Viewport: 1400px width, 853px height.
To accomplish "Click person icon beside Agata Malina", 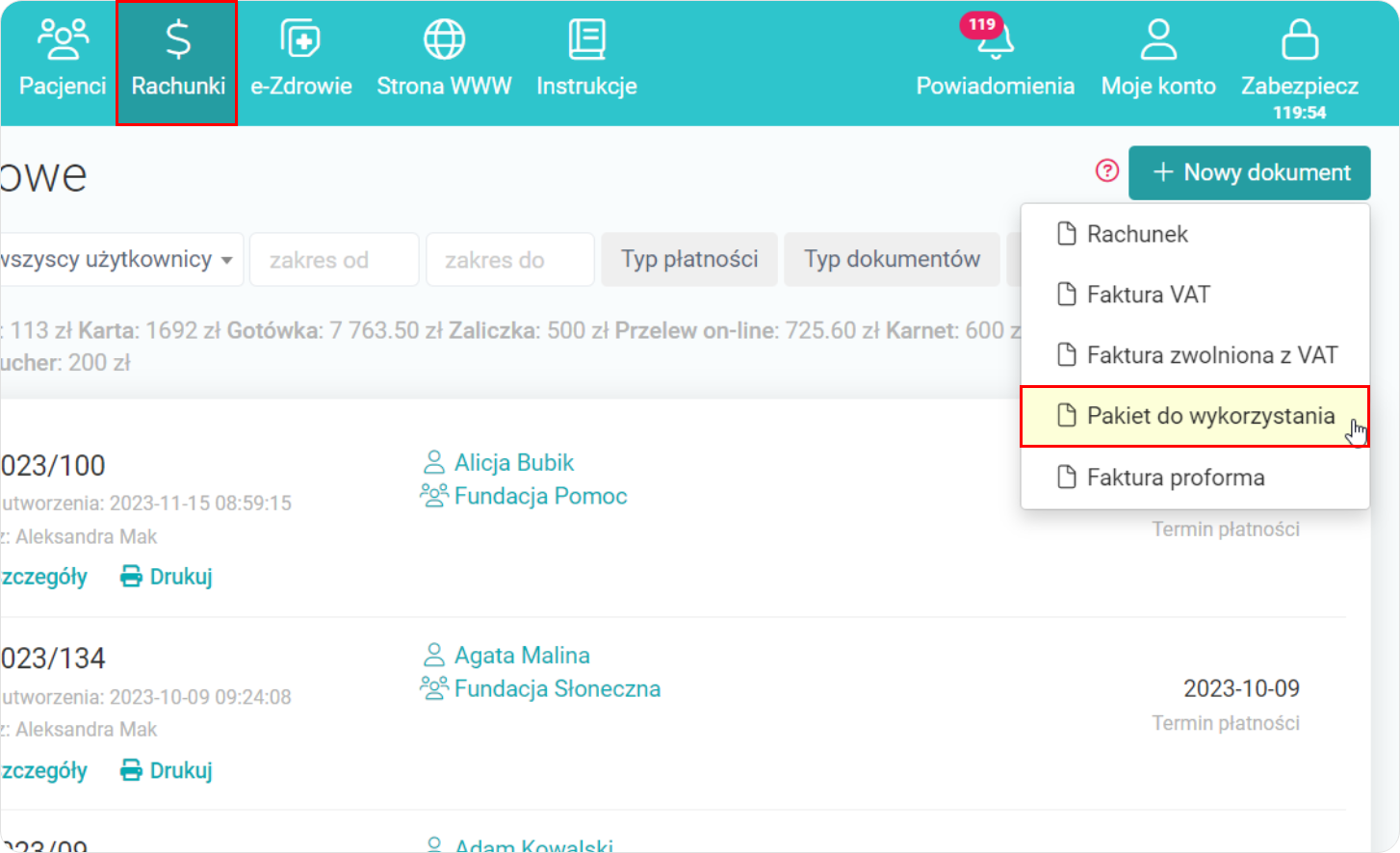I will coord(434,655).
